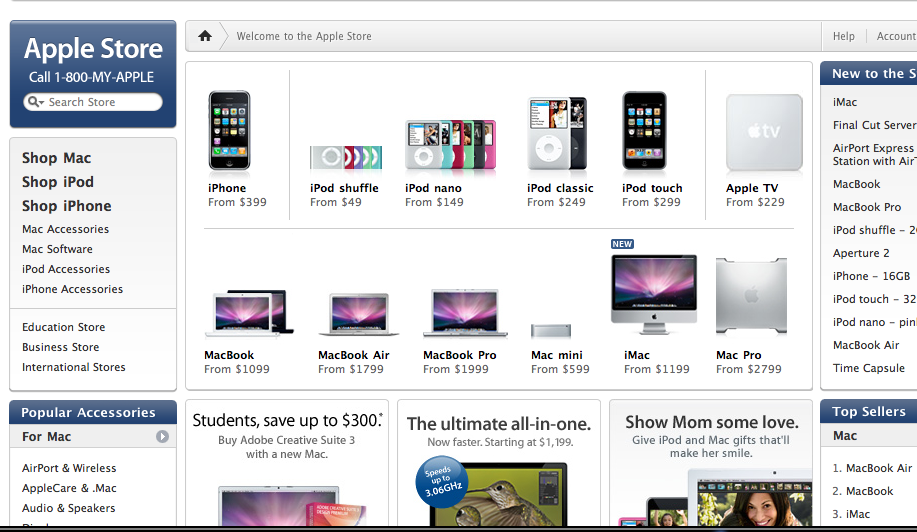This screenshot has width=917, height=532.
Task: Open iPod nano - pink new item
Action: (x=875, y=322)
